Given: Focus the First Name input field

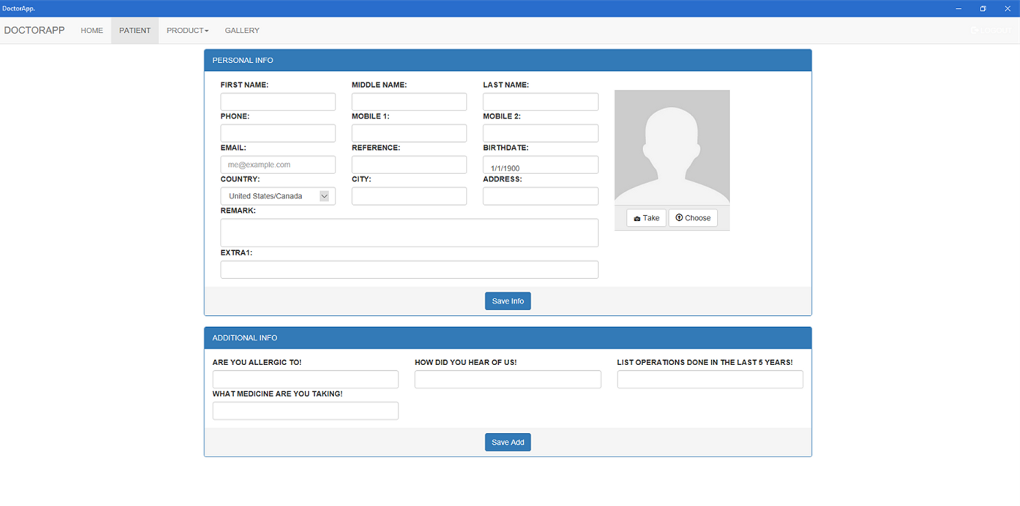Looking at the screenshot, I should tap(277, 102).
